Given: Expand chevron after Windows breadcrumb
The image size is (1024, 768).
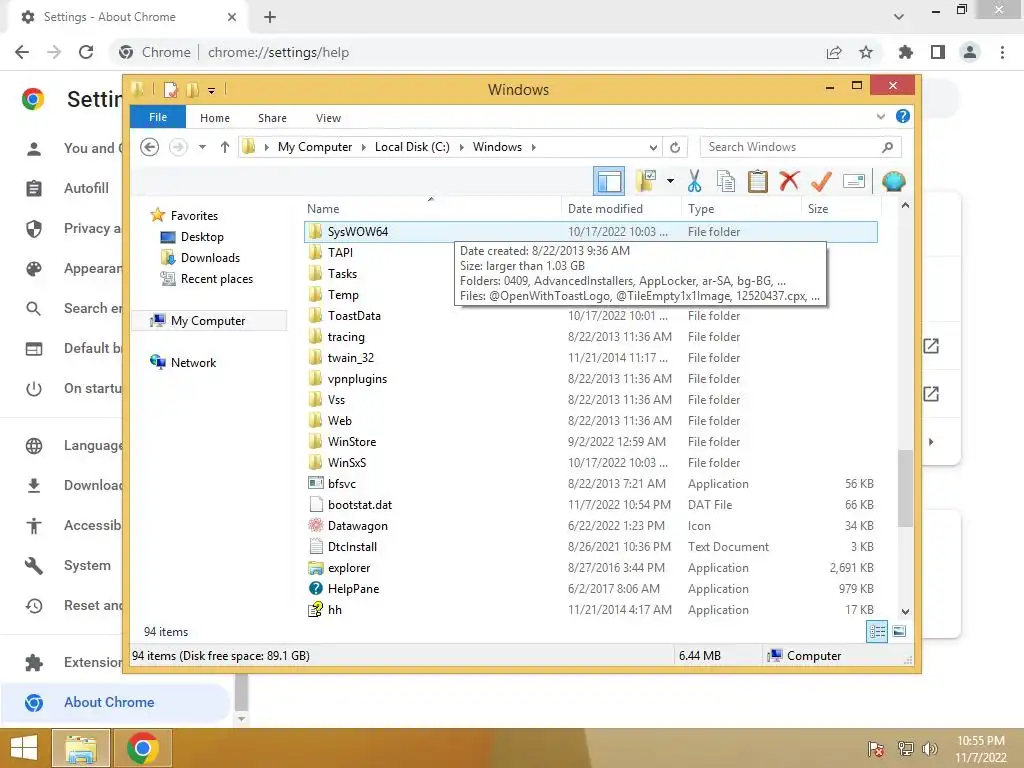Looking at the screenshot, I should (x=534, y=147).
